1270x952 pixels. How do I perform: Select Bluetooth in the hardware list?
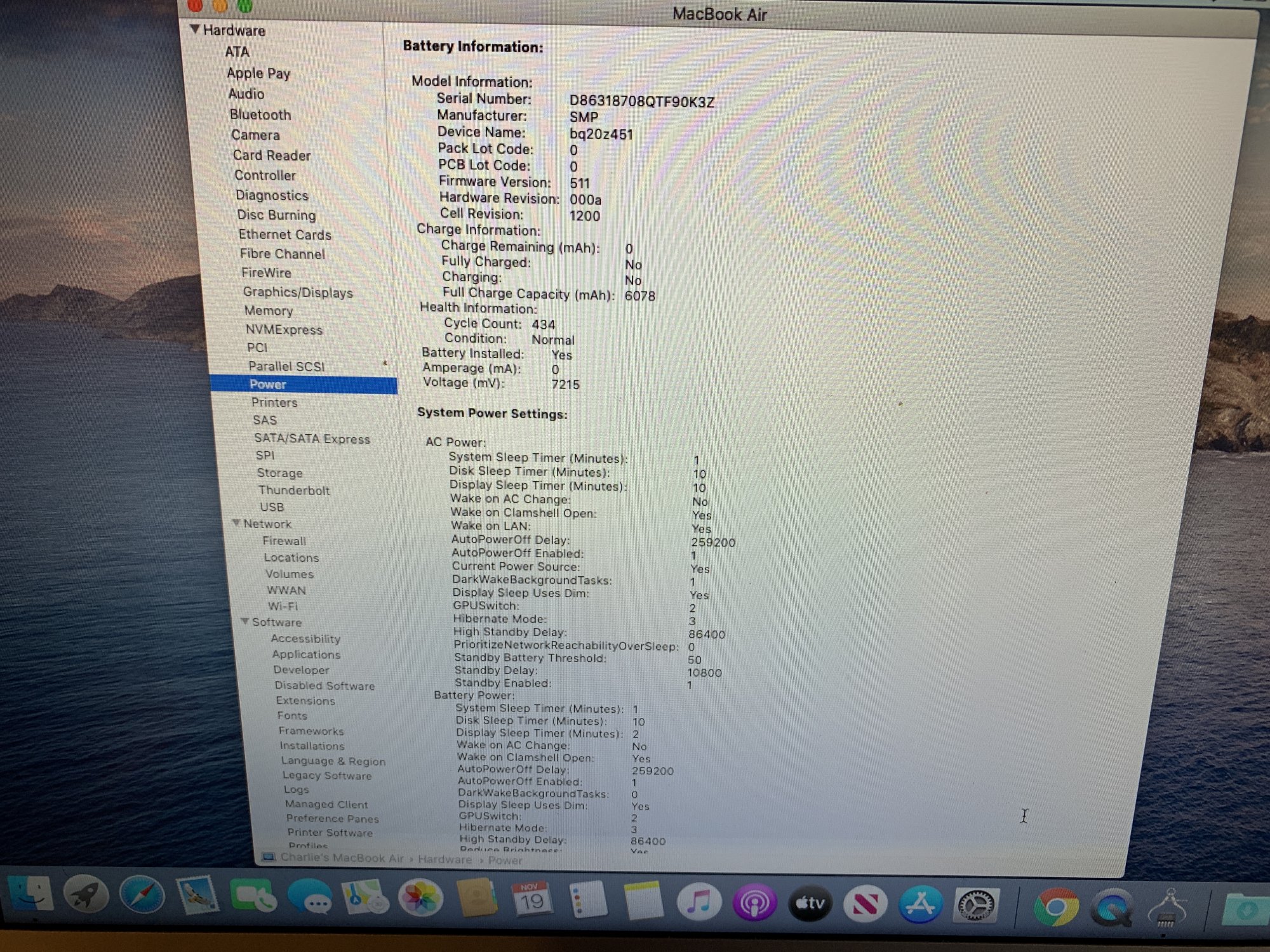pyautogui.click(x=260, y=115)
